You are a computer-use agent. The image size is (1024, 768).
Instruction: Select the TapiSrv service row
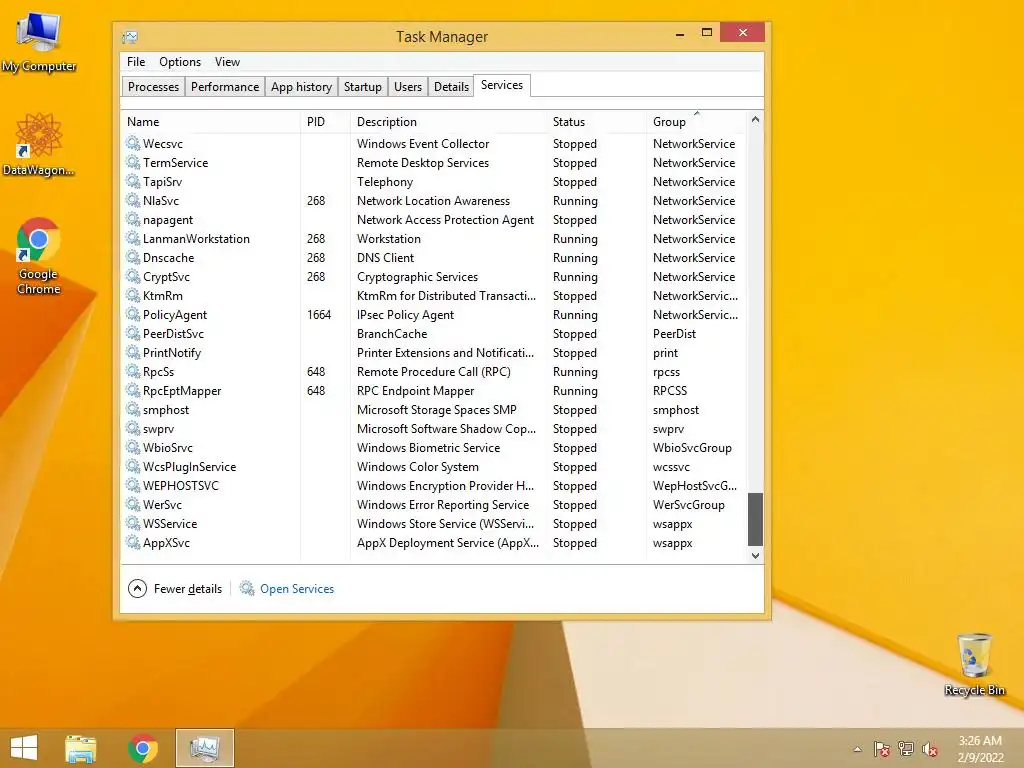click(434, 182)
